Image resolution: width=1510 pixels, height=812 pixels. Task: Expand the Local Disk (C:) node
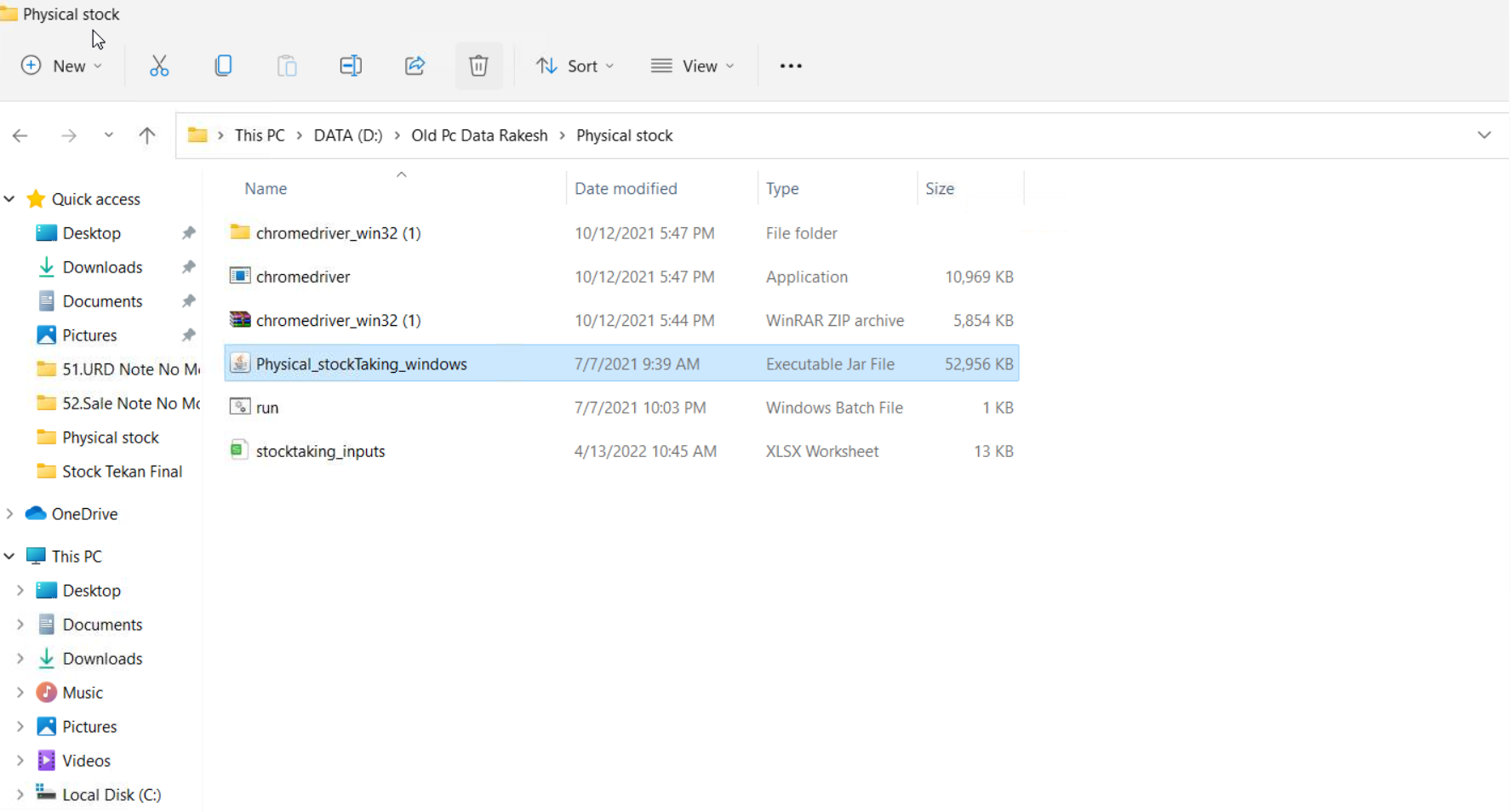[x=20, y=794]
